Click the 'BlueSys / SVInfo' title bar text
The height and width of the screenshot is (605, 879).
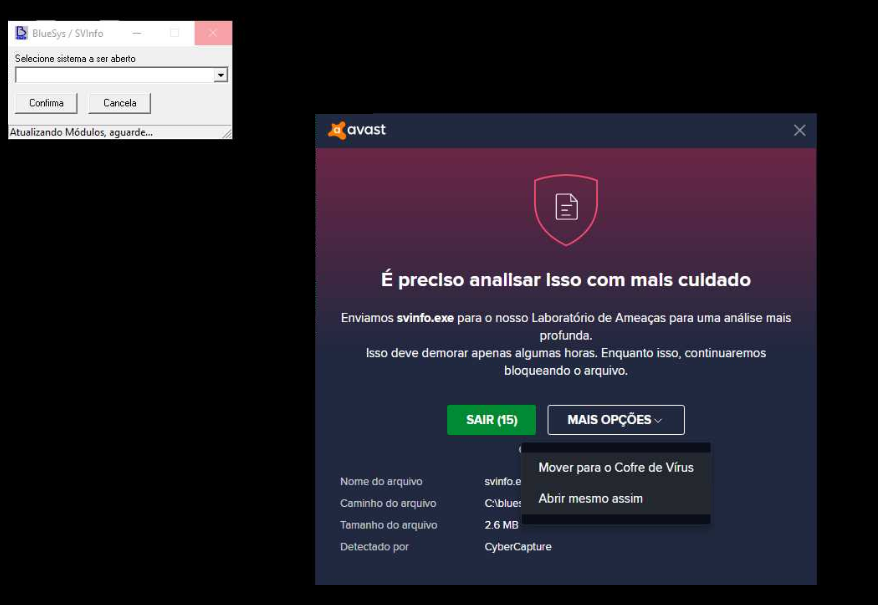point(68,34)
